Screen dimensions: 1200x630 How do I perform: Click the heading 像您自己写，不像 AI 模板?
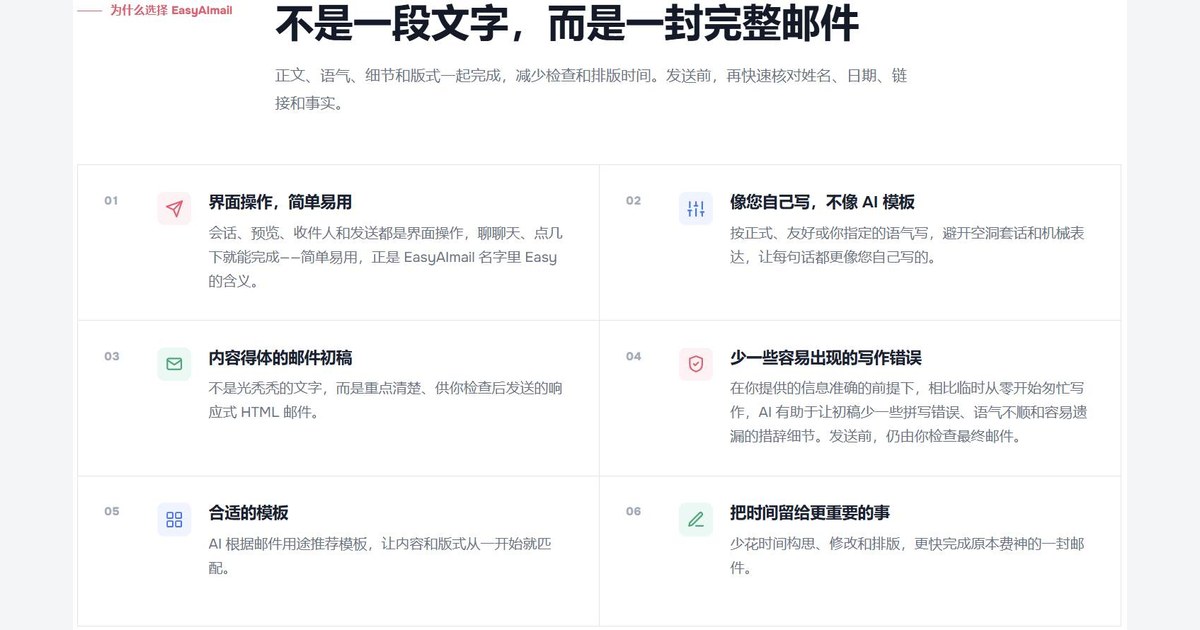click(822, 202)
